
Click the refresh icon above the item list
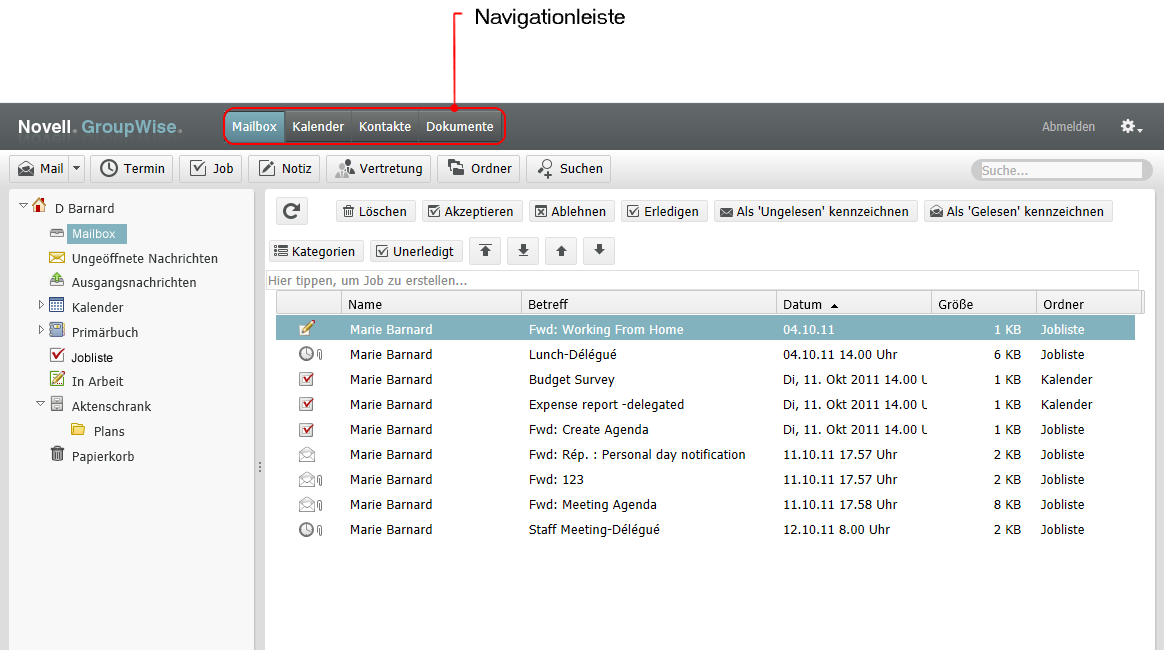click(x=292, y=211)
